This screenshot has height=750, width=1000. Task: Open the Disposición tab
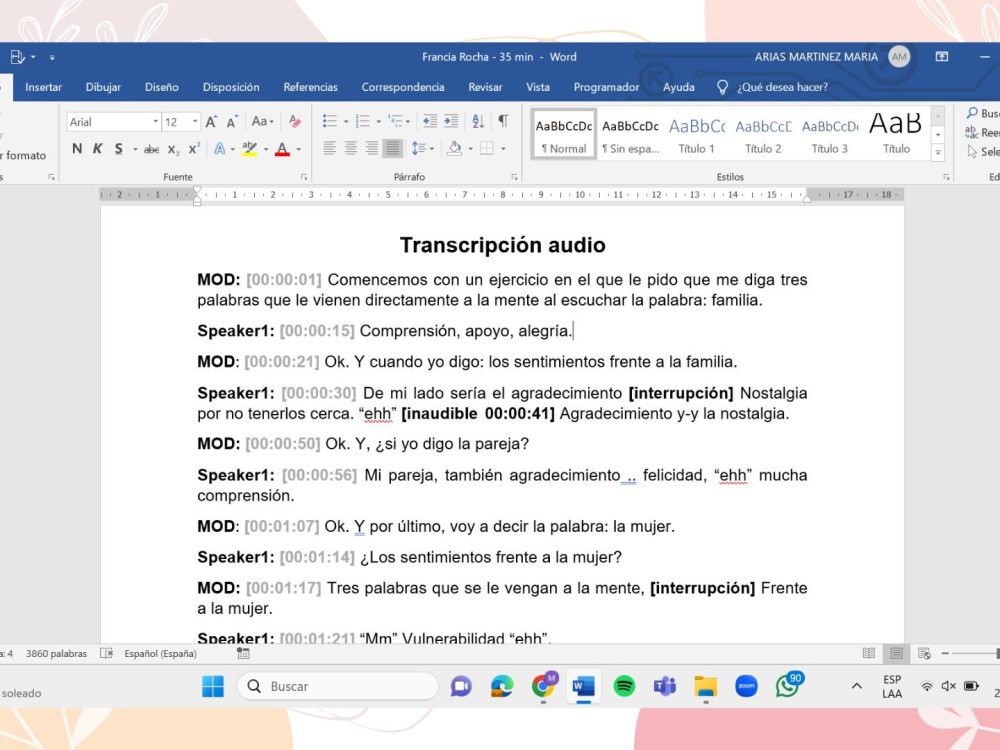pyautogui.click(x=231, y=87)
